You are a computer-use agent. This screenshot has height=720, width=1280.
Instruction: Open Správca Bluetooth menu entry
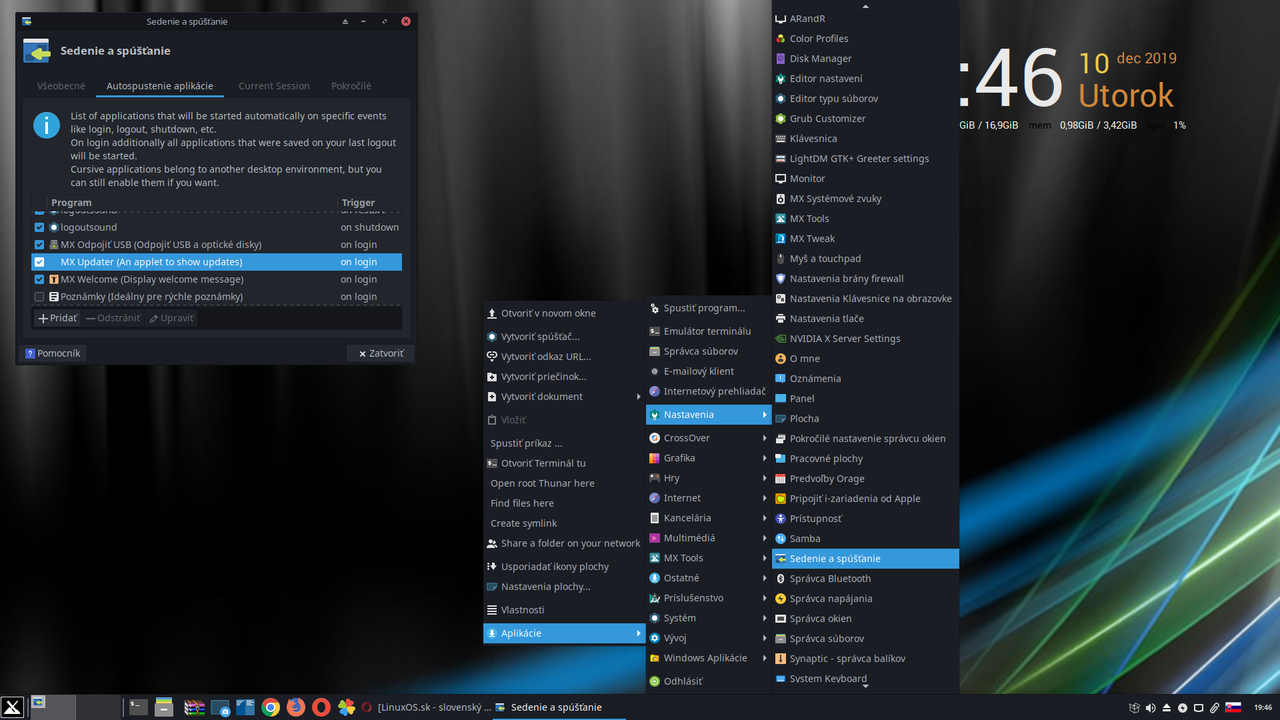click(x=865, y=578)
